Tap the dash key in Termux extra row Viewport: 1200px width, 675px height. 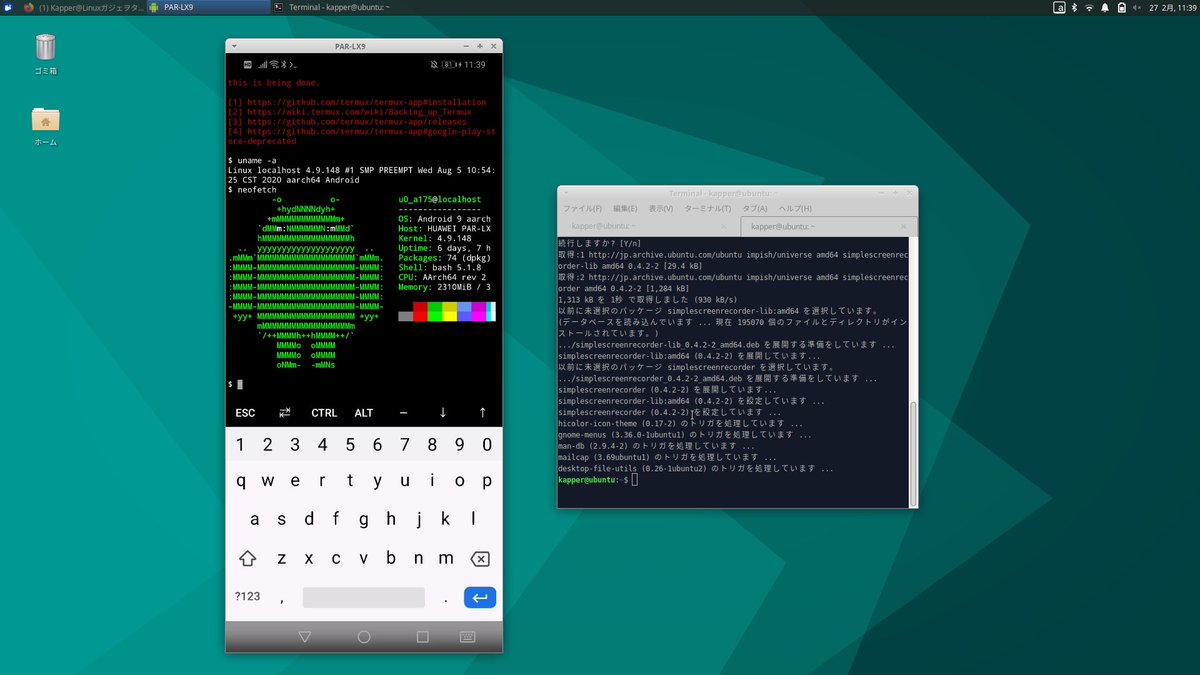point(403,413)
